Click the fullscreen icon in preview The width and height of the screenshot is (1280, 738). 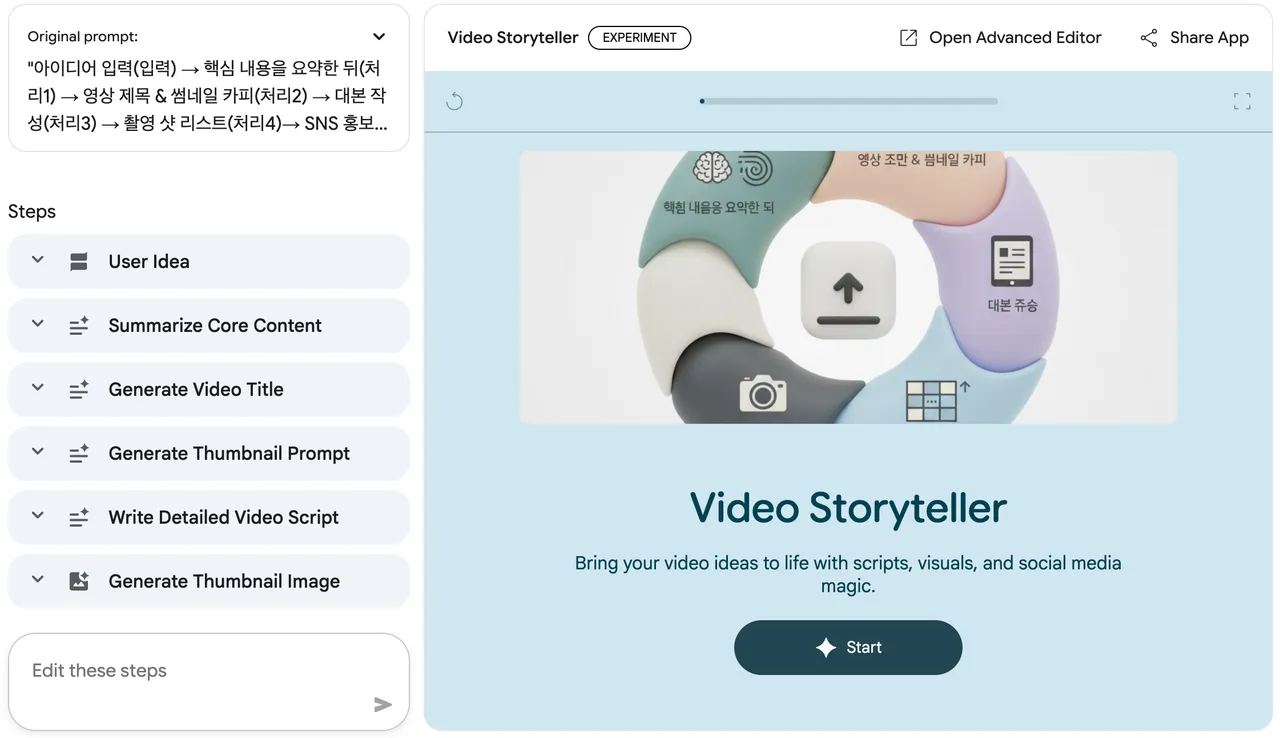click(1242, 101)
